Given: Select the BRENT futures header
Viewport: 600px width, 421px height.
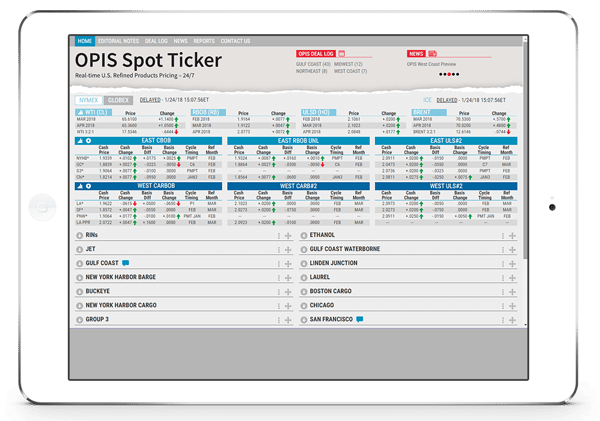Looking at the screenshot, I should pos(429,113).
